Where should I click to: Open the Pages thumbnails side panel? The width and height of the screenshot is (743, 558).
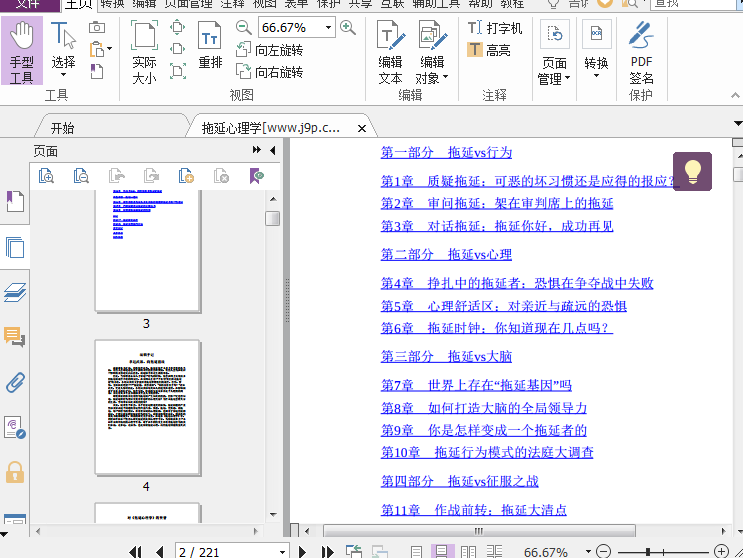click(x=15, y=247)
